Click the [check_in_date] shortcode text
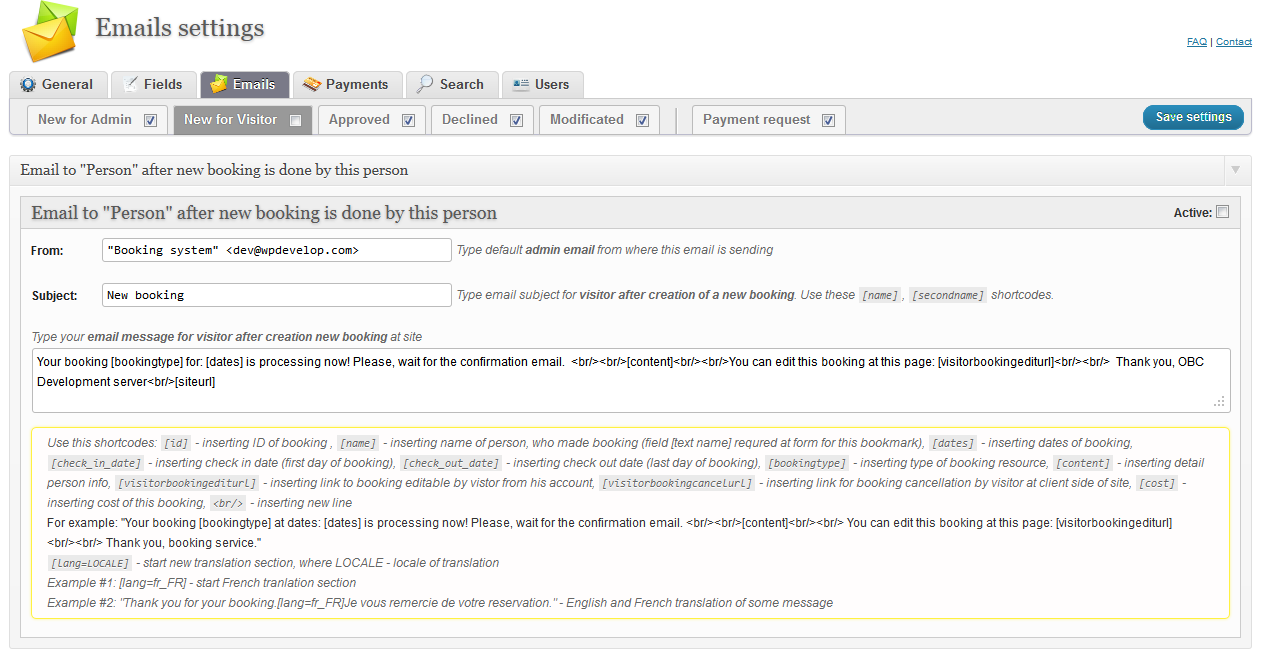 point(97,463)
